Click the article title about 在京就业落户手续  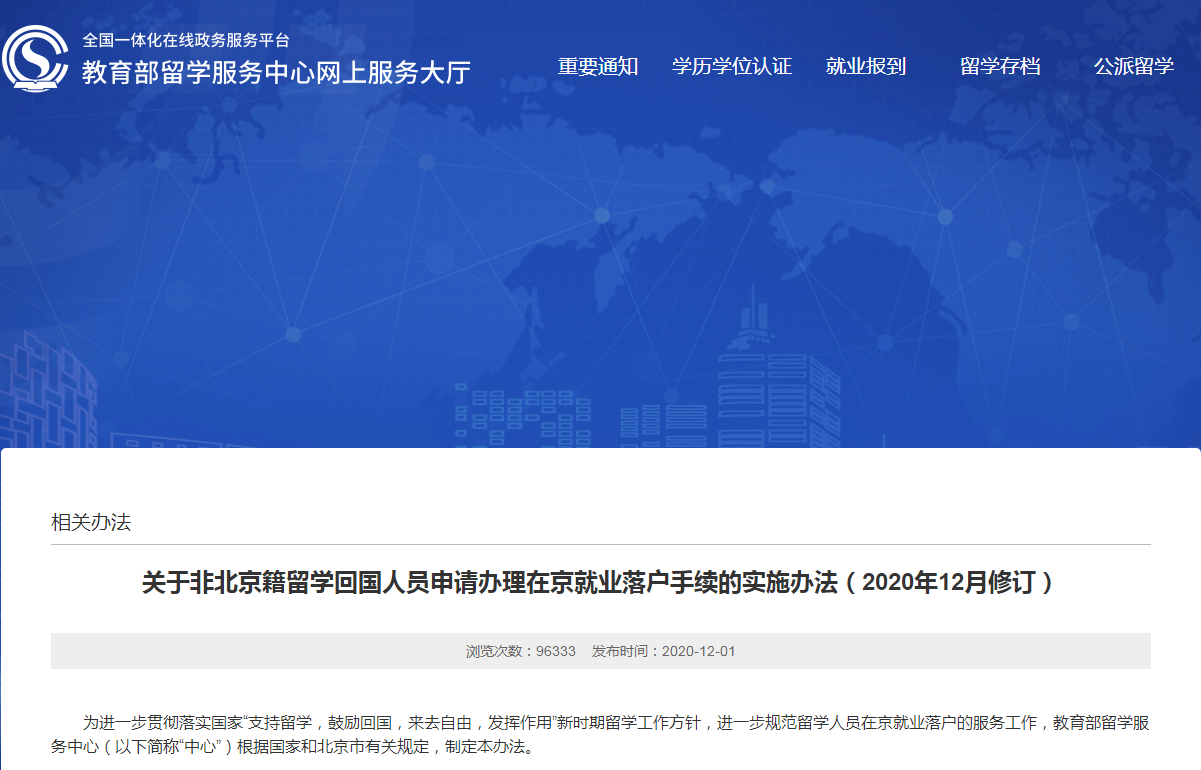598,583
